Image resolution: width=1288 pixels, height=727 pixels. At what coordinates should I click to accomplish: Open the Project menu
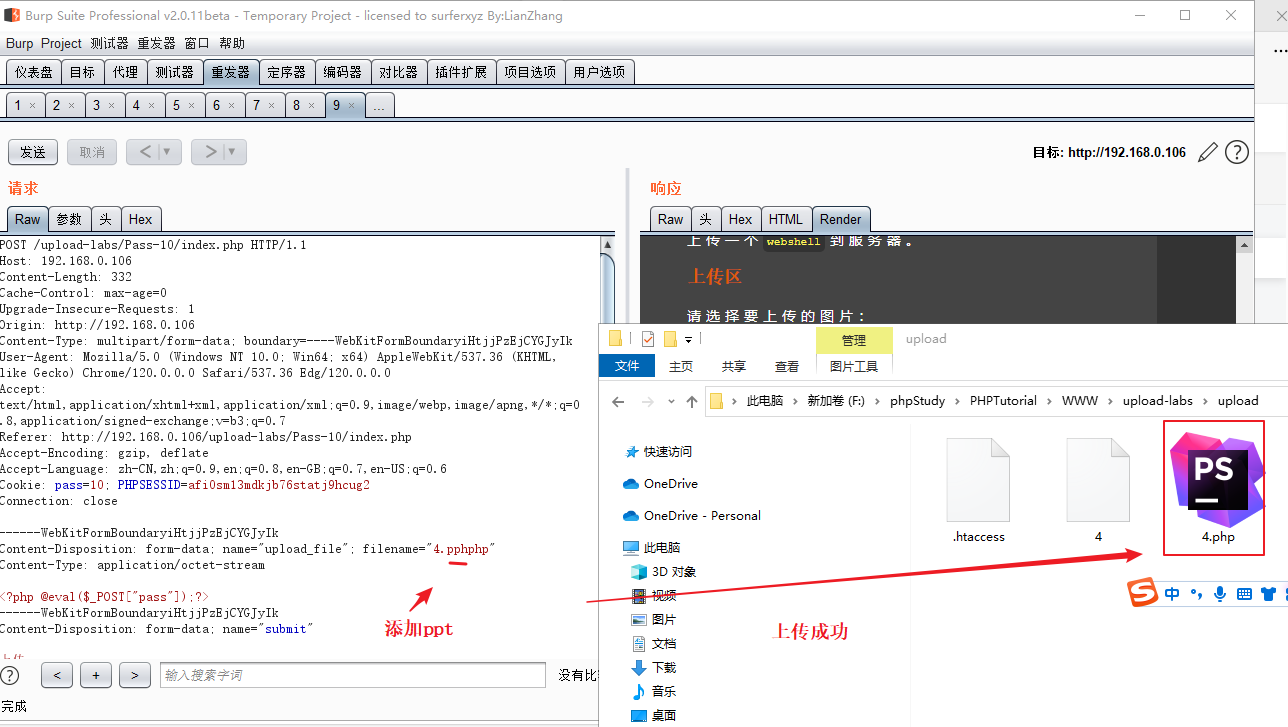[61, 43]
